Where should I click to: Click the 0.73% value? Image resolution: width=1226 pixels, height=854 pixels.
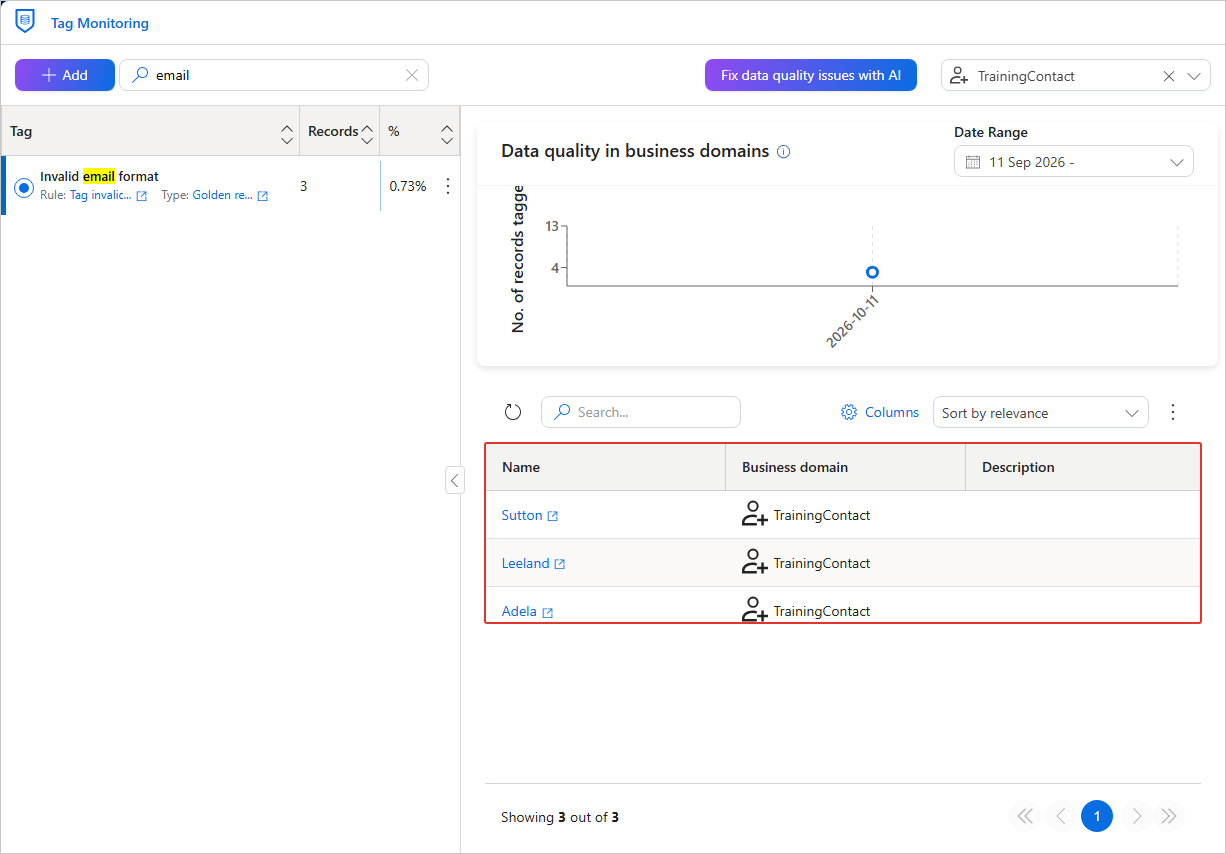point(408,186)
